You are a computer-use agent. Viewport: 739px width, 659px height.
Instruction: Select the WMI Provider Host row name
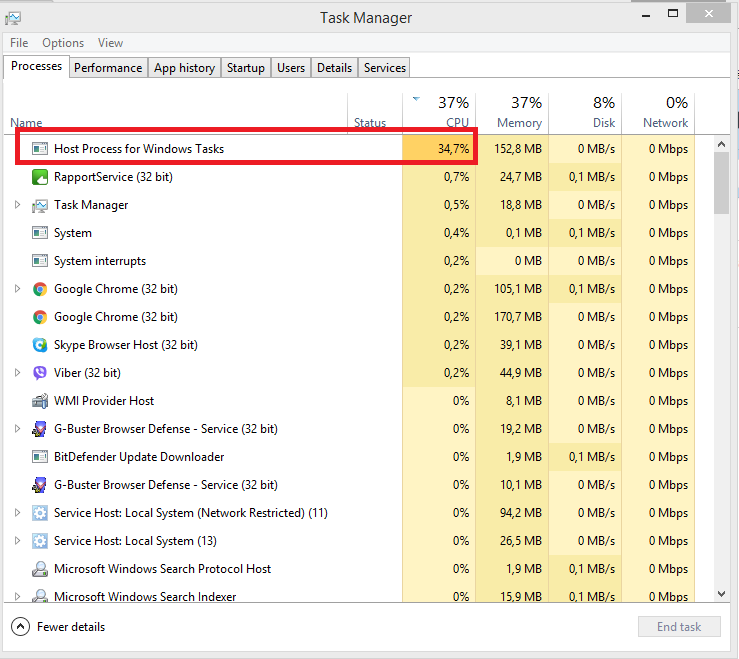pos(104,401)
